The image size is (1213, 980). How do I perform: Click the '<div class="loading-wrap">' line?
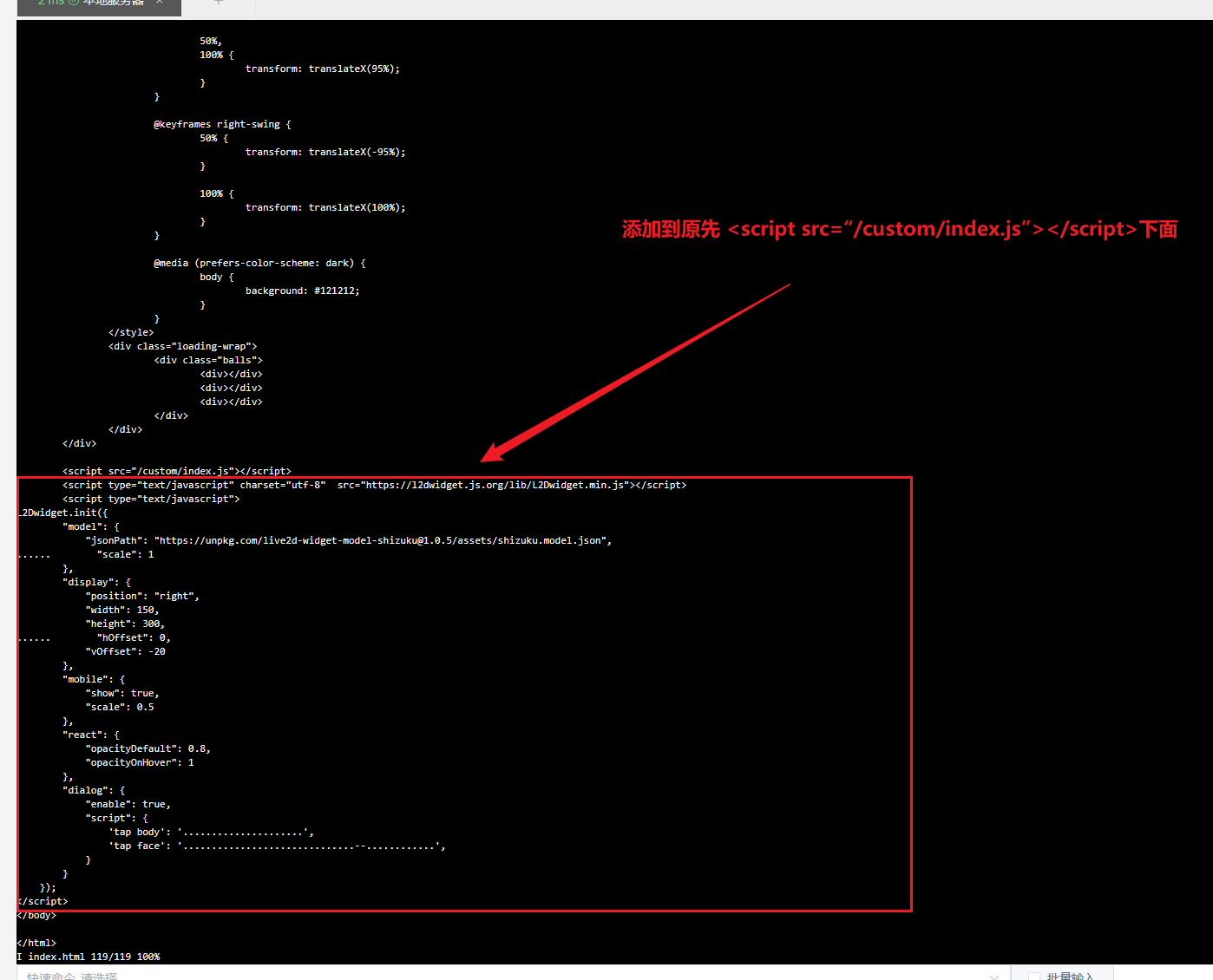[182, 346]
